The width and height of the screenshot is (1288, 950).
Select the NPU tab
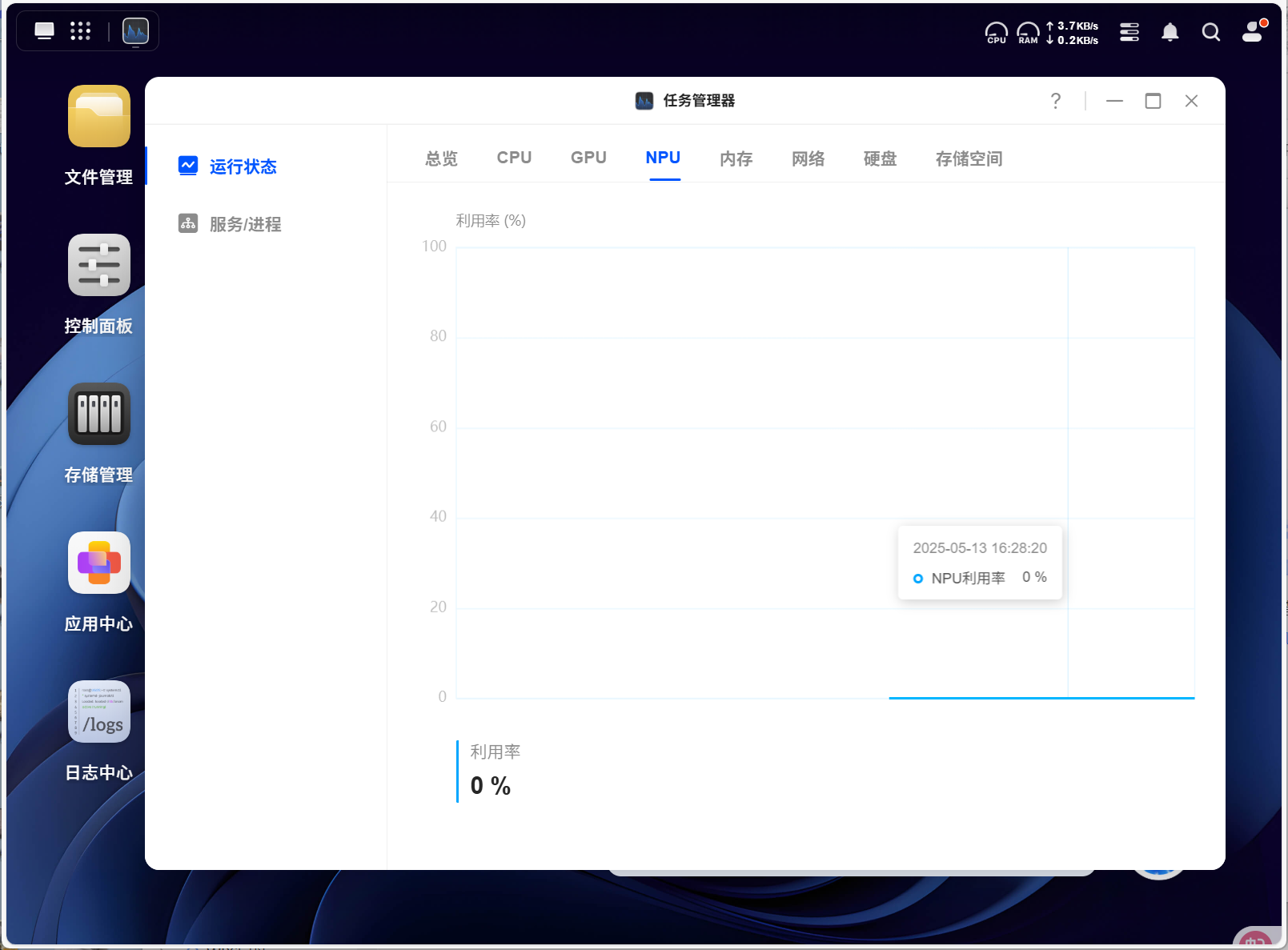point(664,158)
